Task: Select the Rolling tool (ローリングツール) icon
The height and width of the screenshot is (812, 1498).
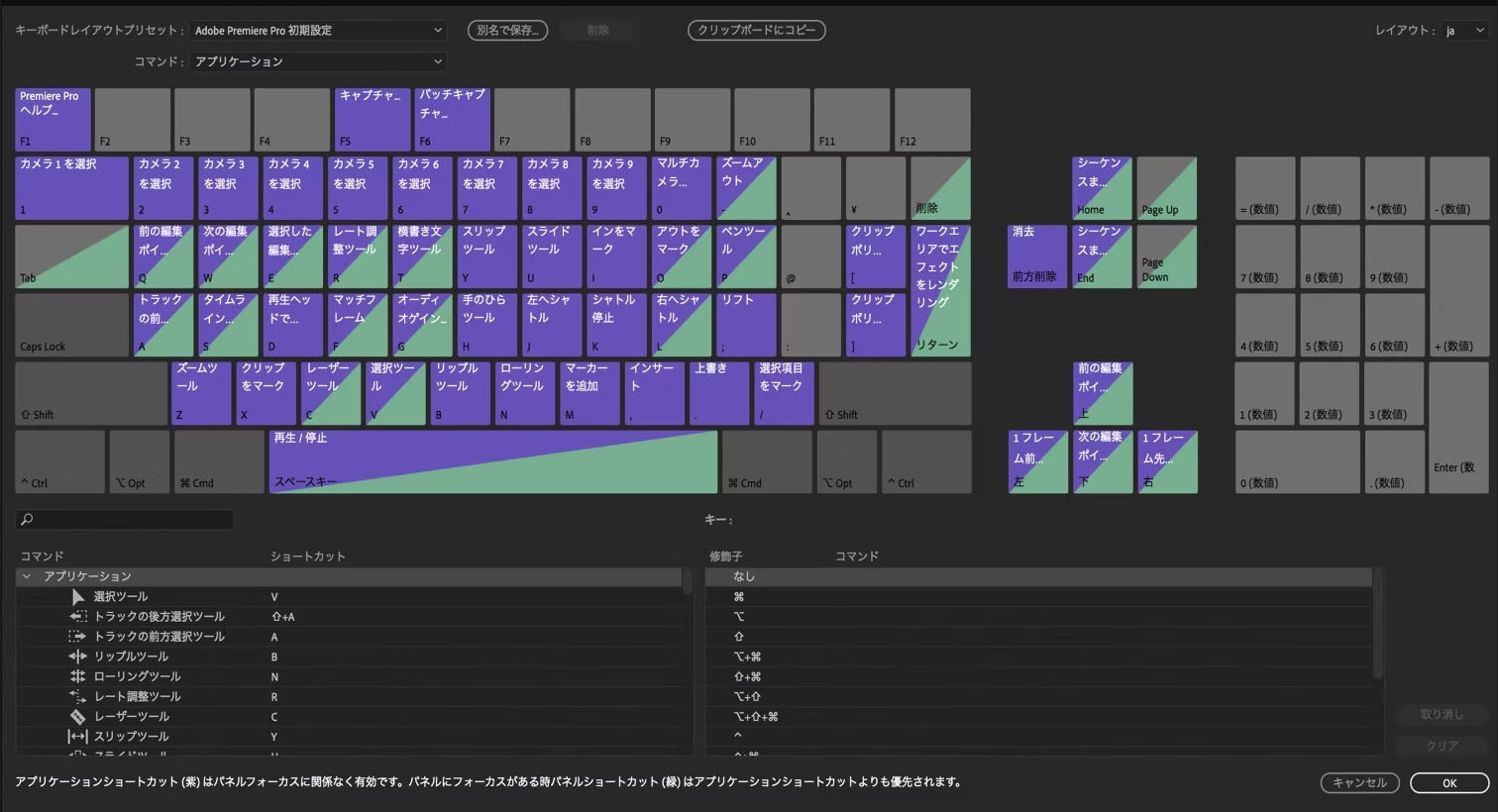Action: [78, 676]
